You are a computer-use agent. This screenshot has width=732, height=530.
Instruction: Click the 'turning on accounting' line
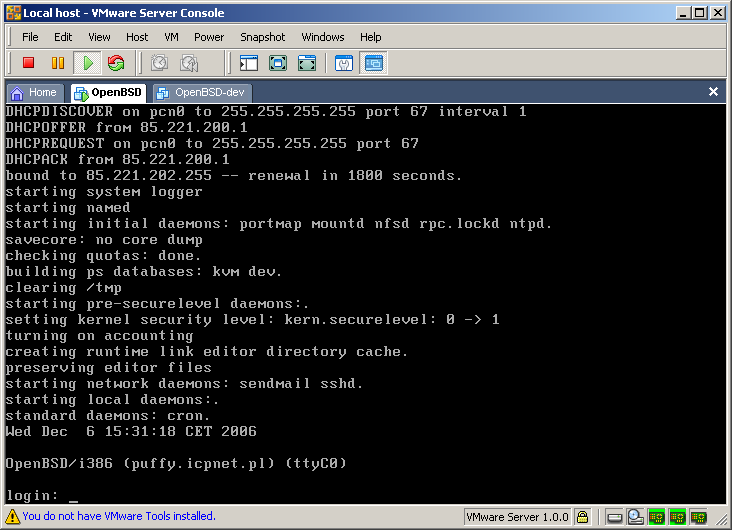99,335
